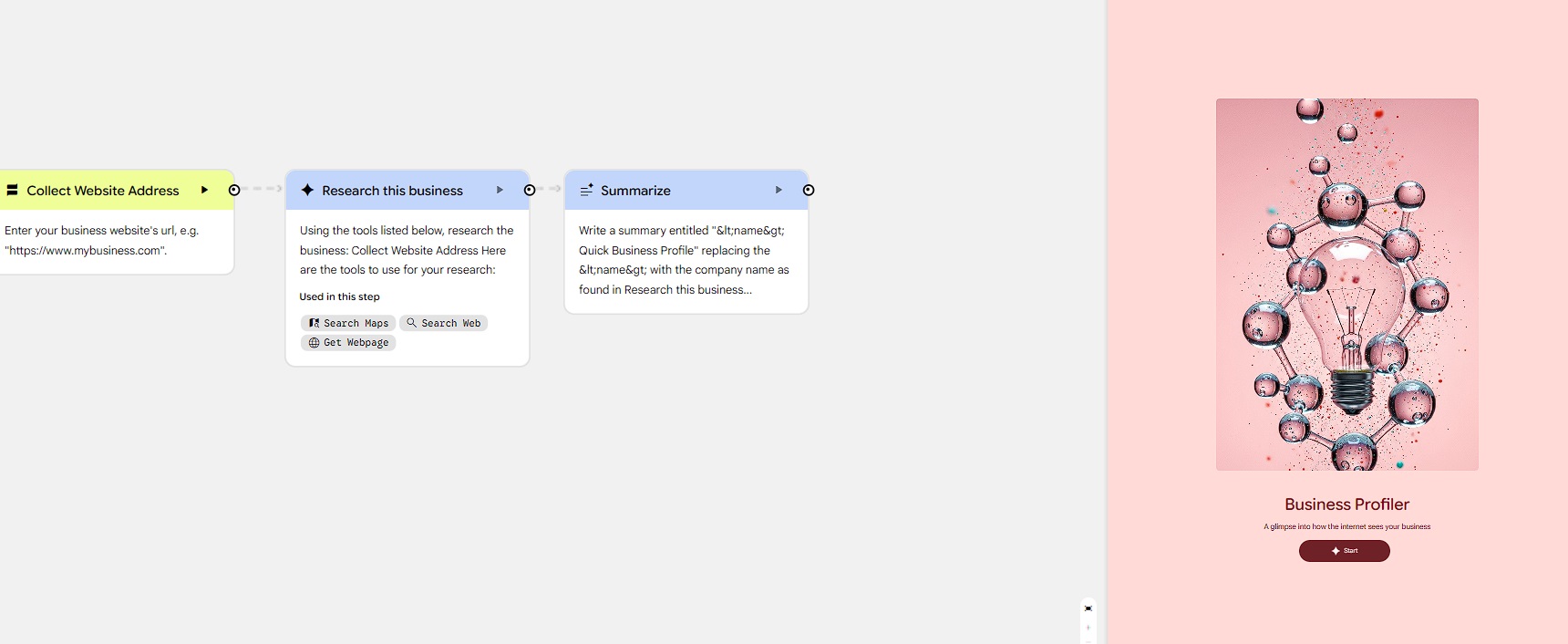The image size is (1568, 644).
Task: Click the Summarize node's list icon
Action: pos(587,190)
